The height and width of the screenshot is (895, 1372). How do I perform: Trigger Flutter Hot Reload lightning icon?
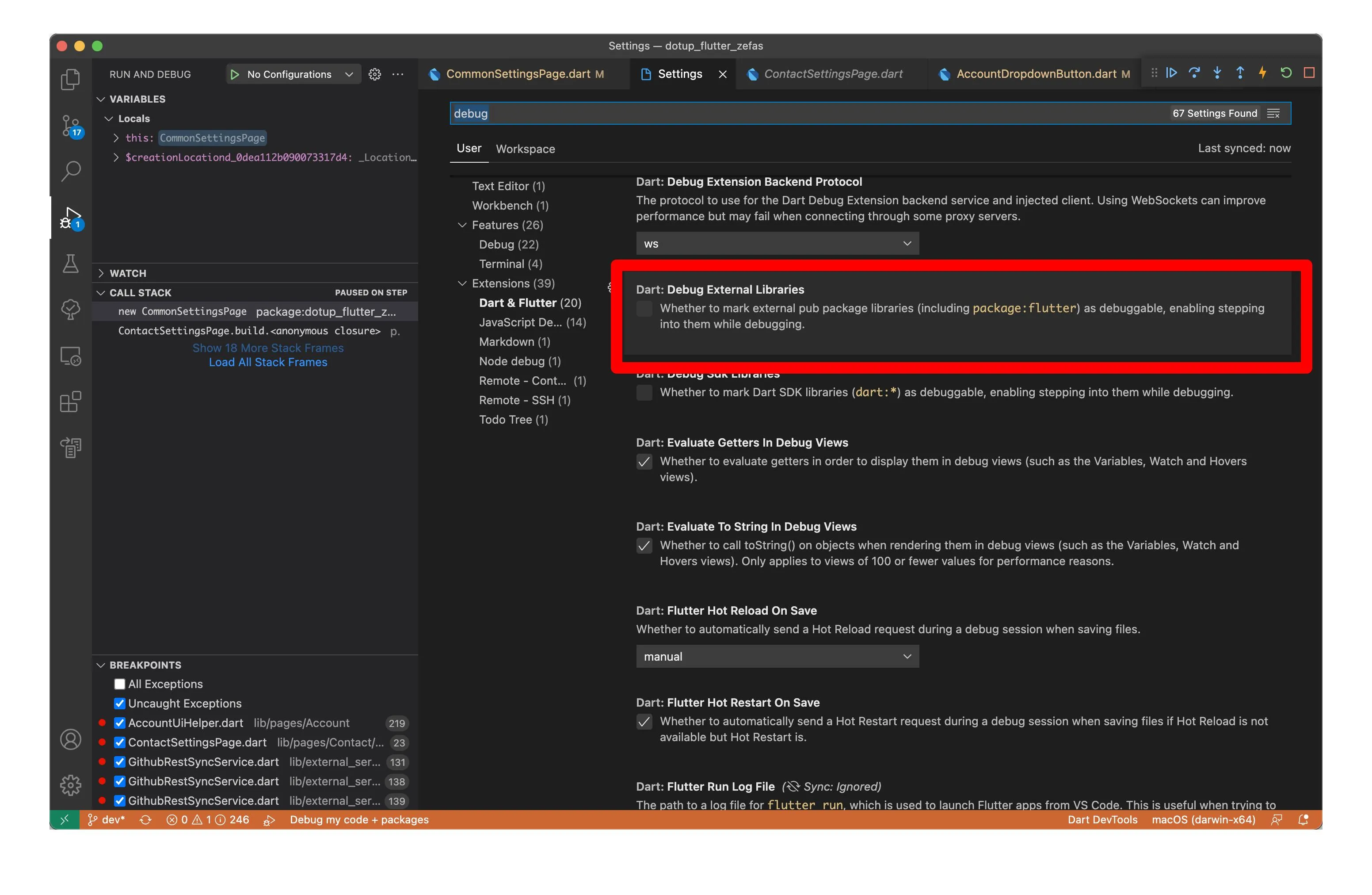(1262, 73)
